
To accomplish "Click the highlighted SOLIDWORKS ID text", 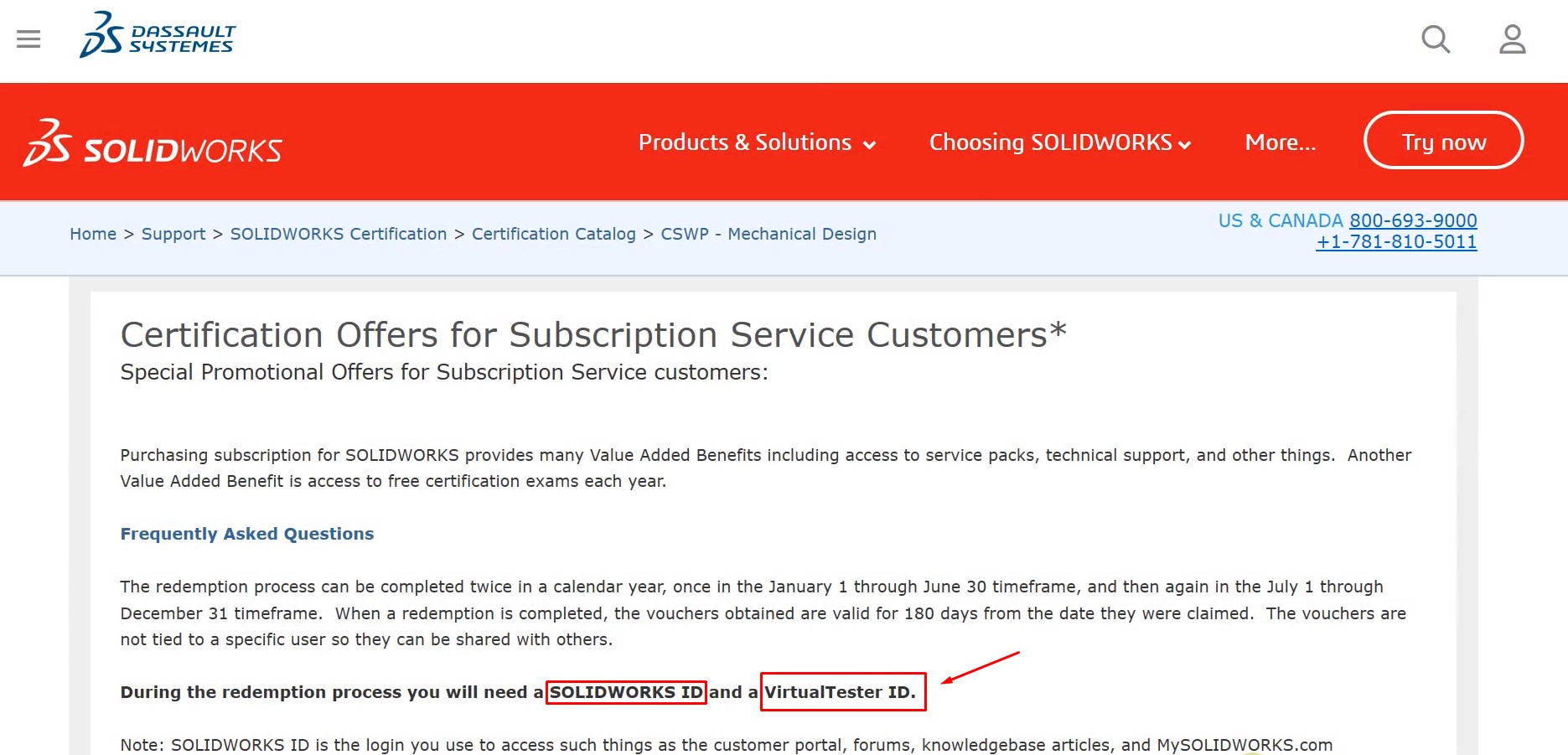I will click(626, 692).
